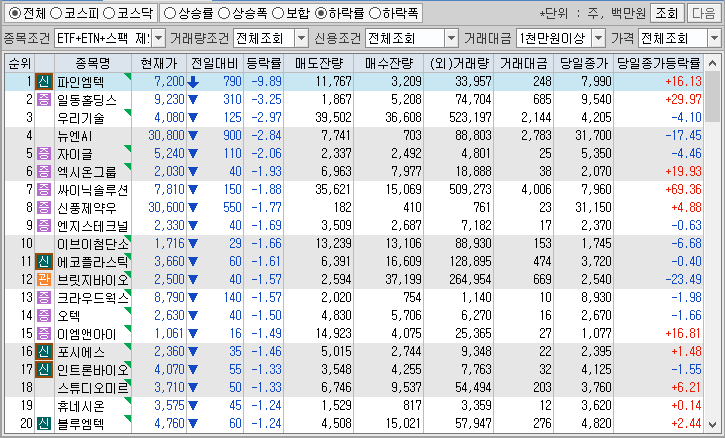Image resolution: width=725 pixels, height=438 pixels.
Task: Click the 증 badge beside 싸이닉솔루션
Action: [x=44, y=190]
